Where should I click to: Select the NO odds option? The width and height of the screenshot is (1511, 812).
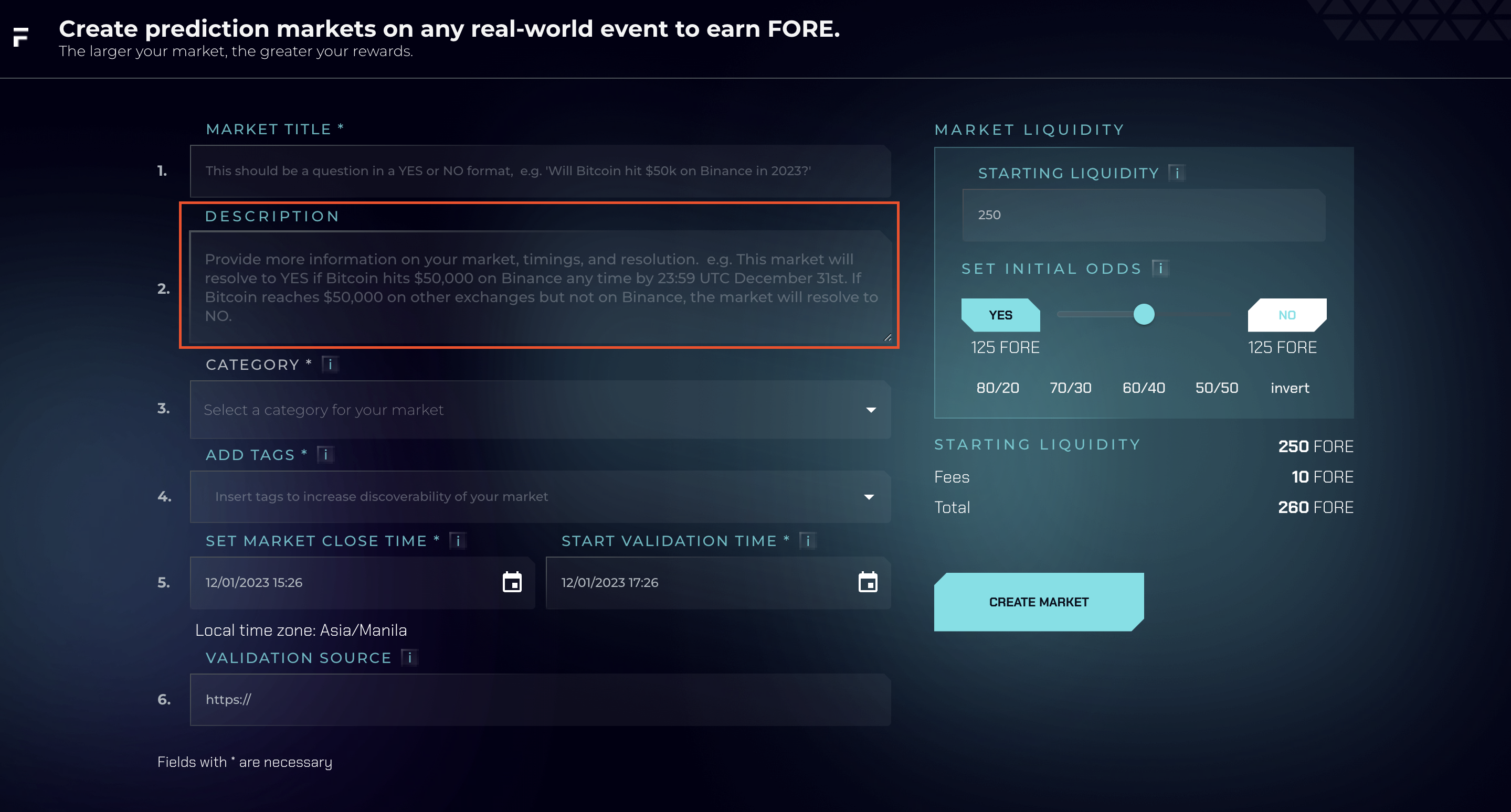pos(1287,315)
